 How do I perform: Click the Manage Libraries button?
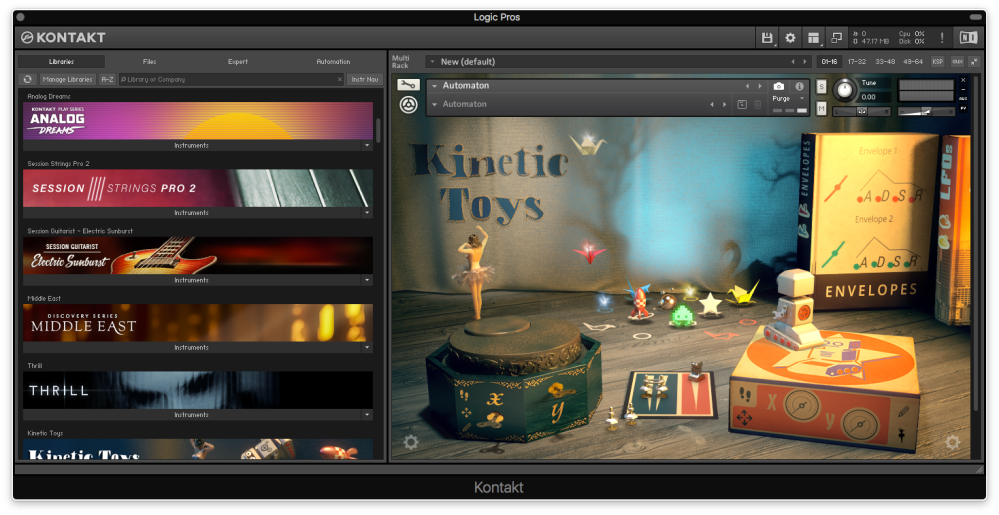(68, 79)
